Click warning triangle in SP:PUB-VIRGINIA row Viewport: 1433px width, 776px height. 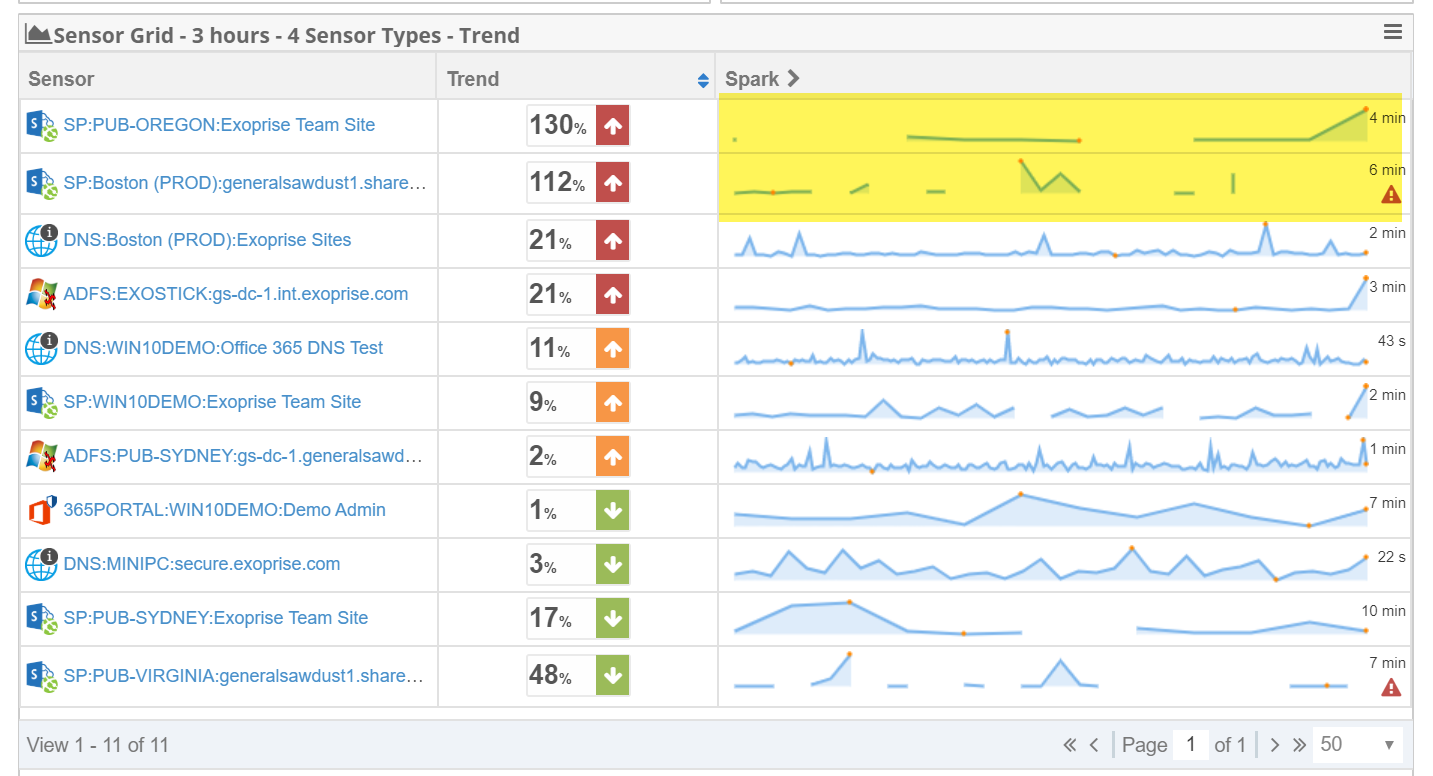(1391, 687)
